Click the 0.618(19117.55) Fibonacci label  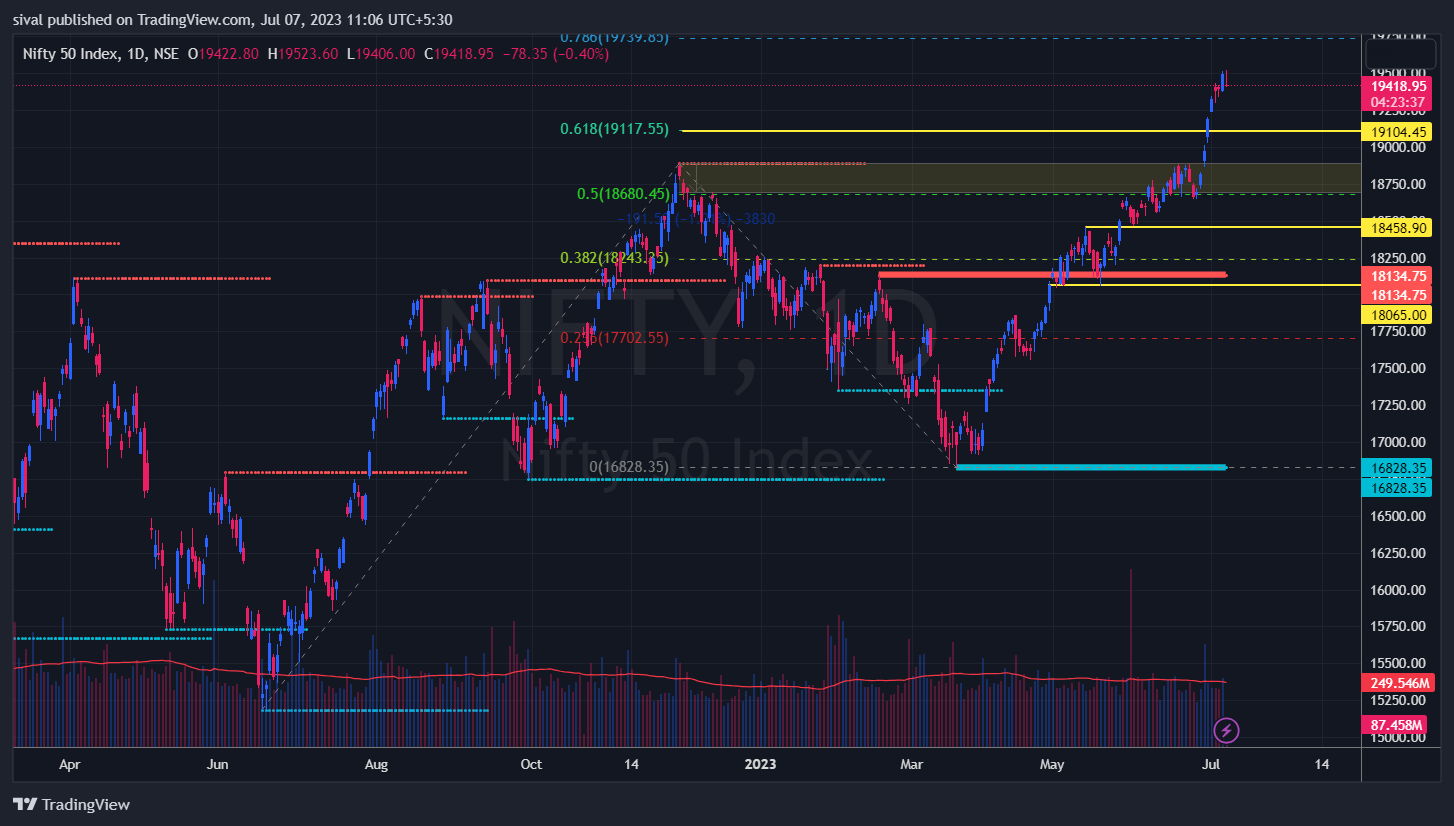click(614, 129)
